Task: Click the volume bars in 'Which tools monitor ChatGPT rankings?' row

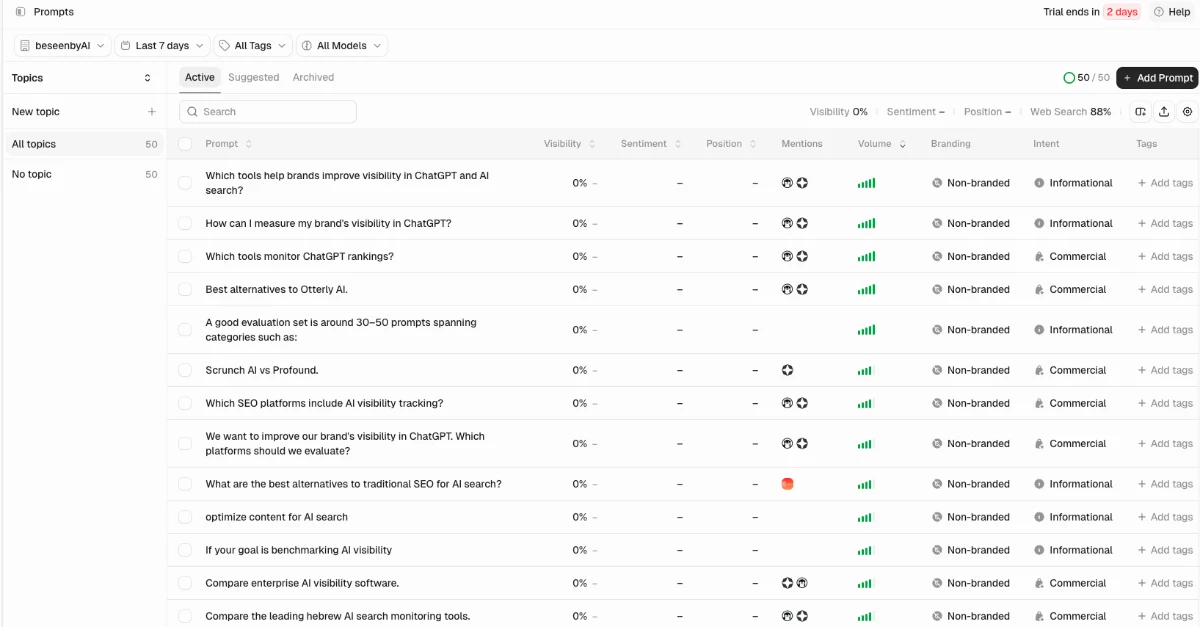Action: click(866, 256)
